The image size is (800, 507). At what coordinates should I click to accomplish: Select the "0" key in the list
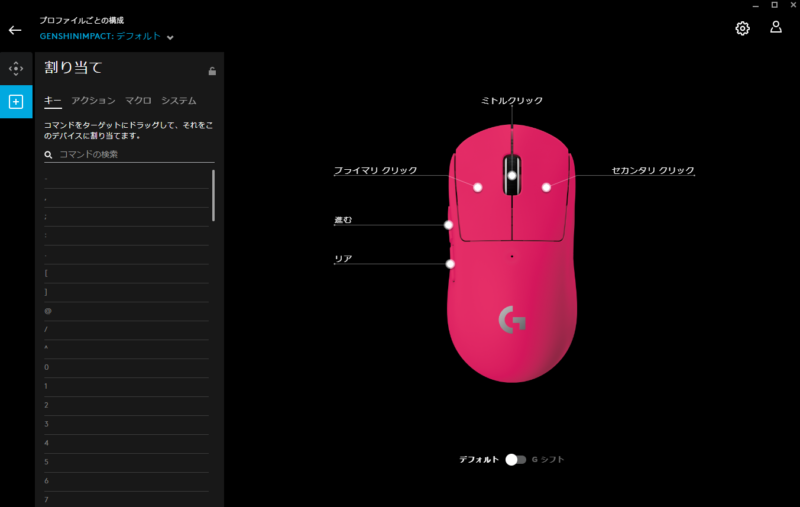pos(127,368)
